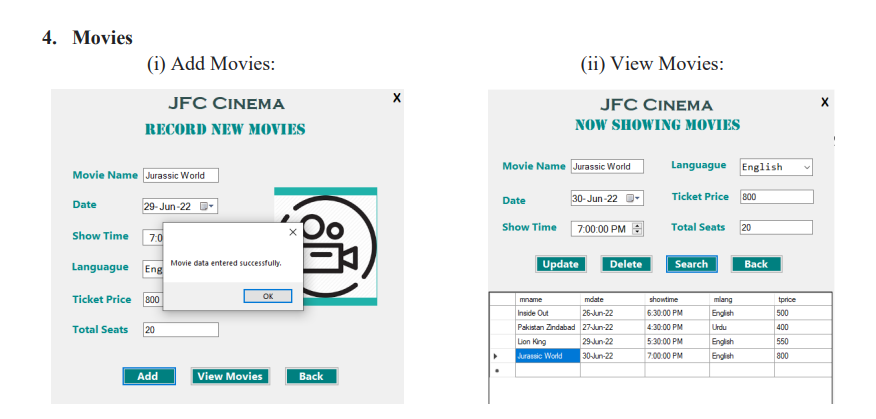Viewport: 876px width, 419px height.
Task: Close the Now Showing Movies window with X
Action: (x=825, y=102)
